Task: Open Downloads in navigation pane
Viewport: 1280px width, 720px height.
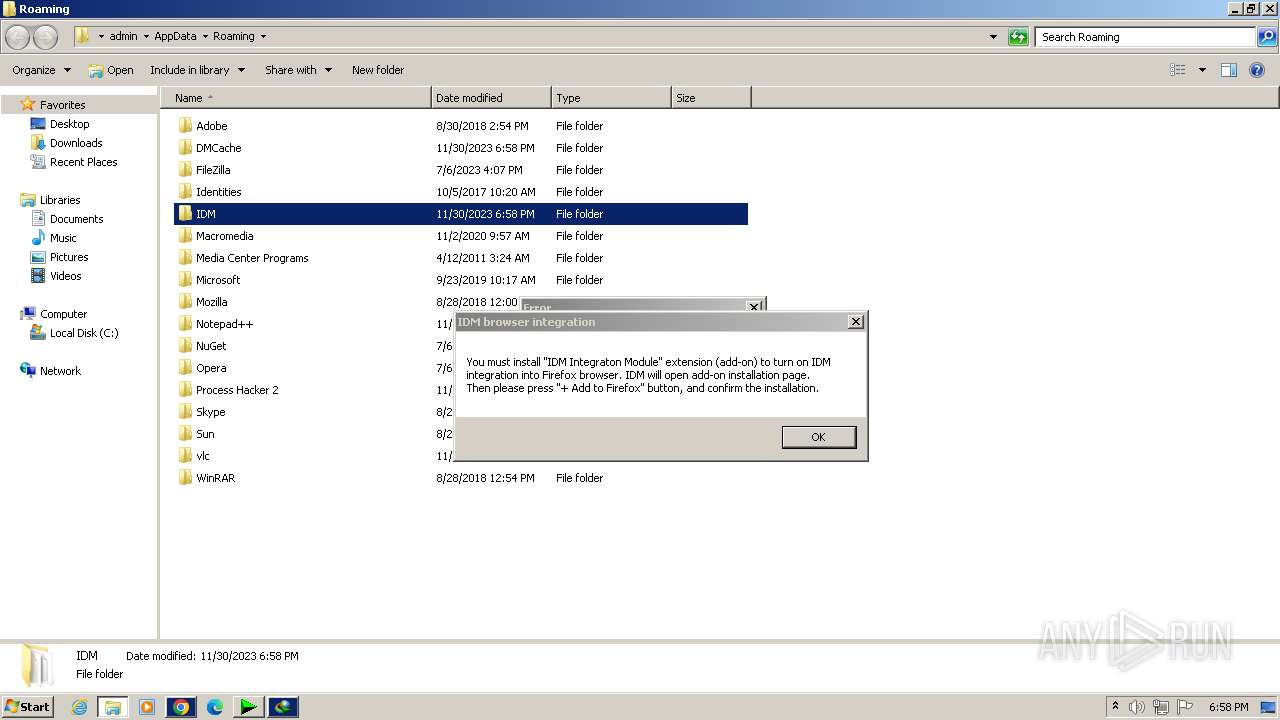Action: click(76, 143)
